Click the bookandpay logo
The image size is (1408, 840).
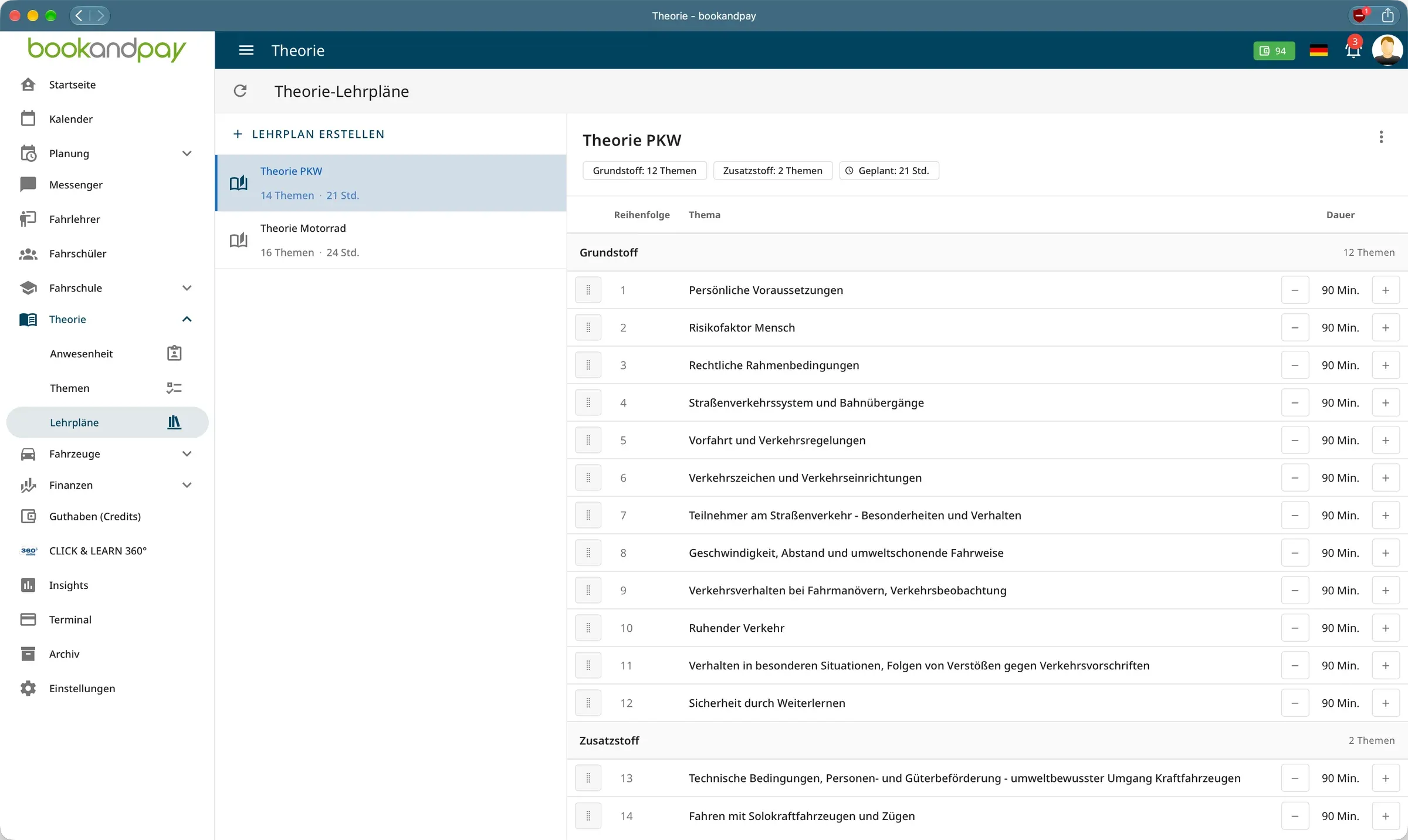tap(107, 49)
